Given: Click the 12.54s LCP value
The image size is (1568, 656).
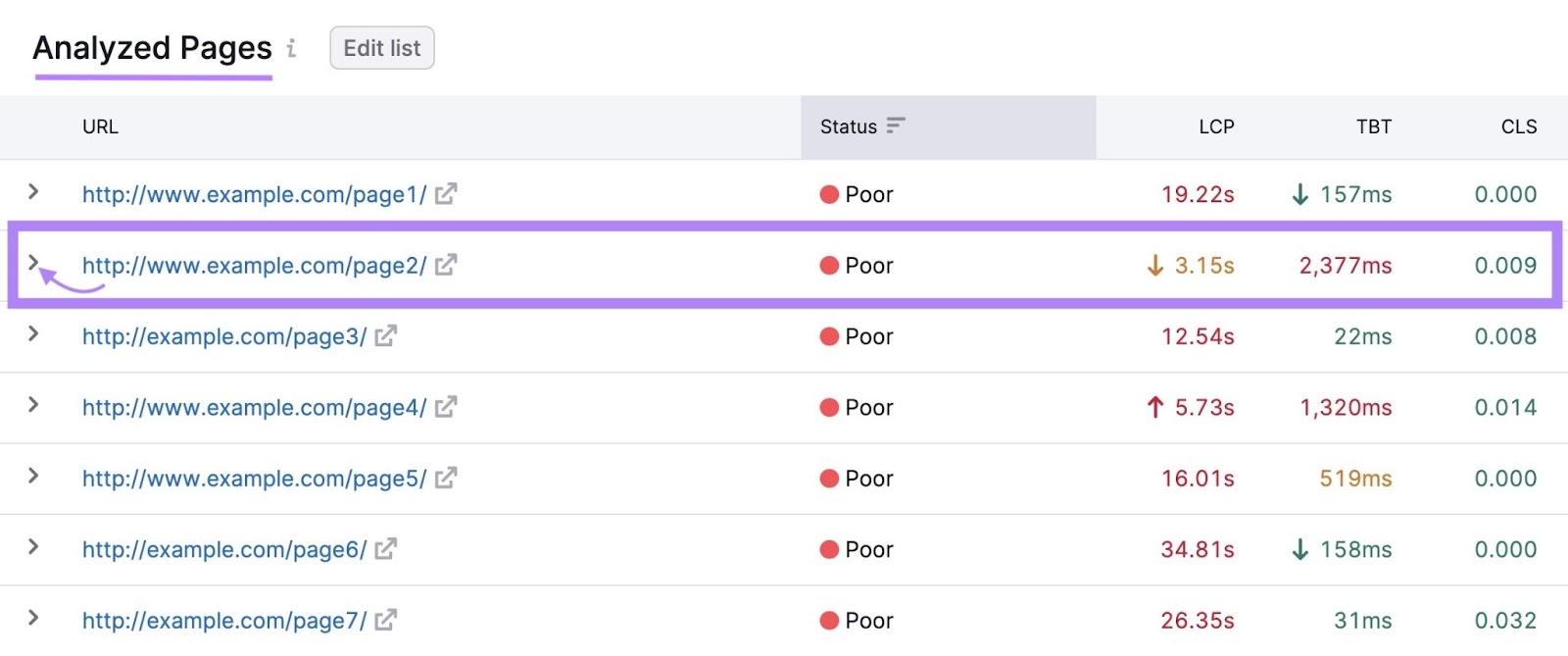Looking at the screenshot, I should coord(1198,336).
